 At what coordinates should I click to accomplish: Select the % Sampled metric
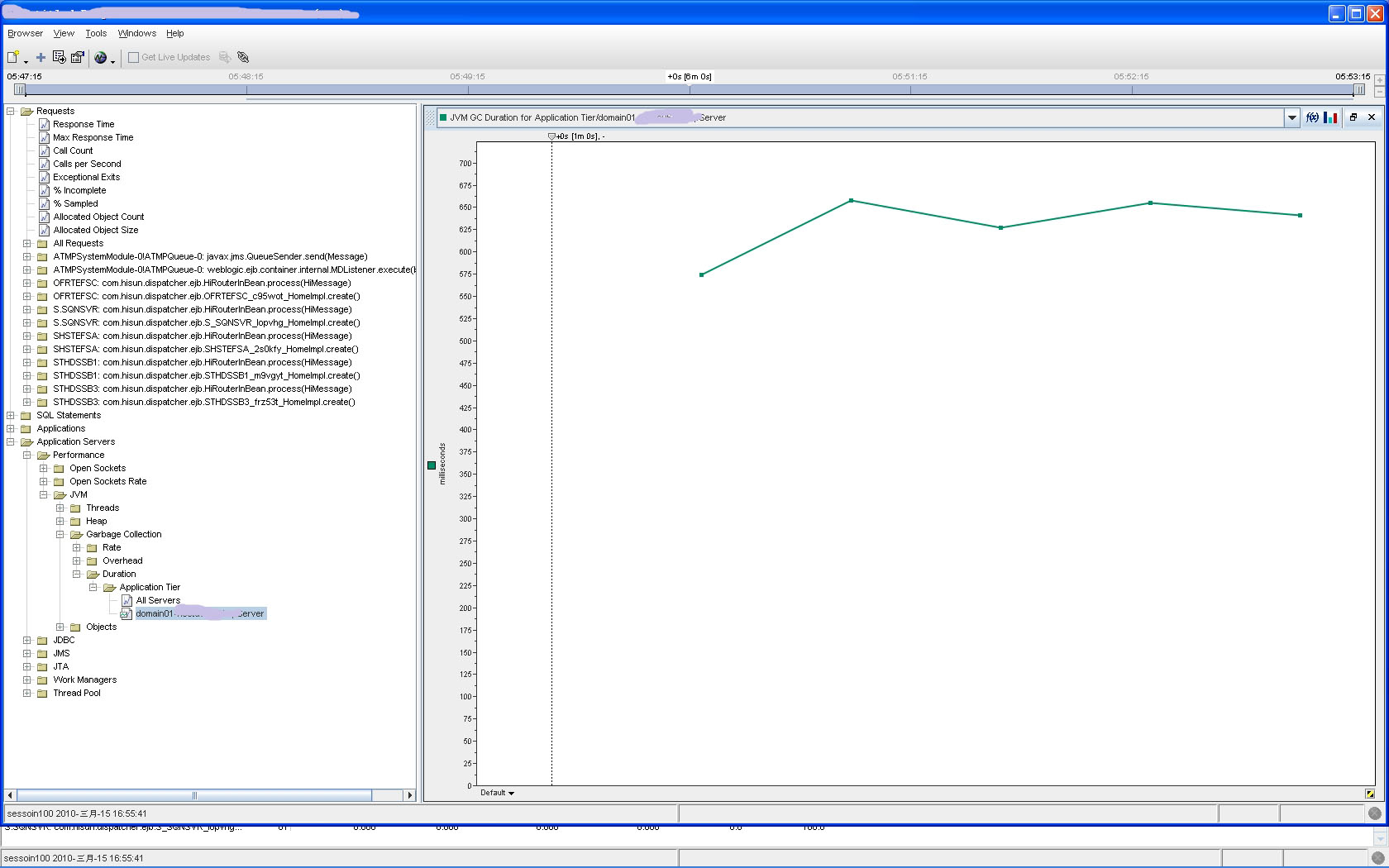click(75, 203)
